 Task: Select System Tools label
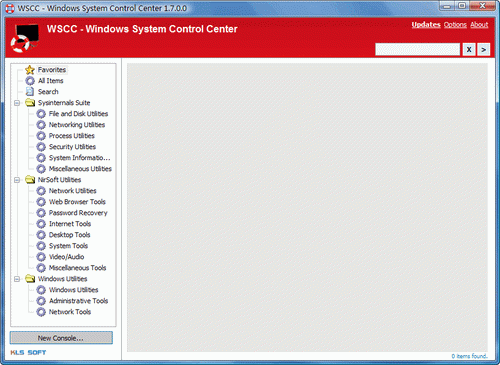(68, 246)
